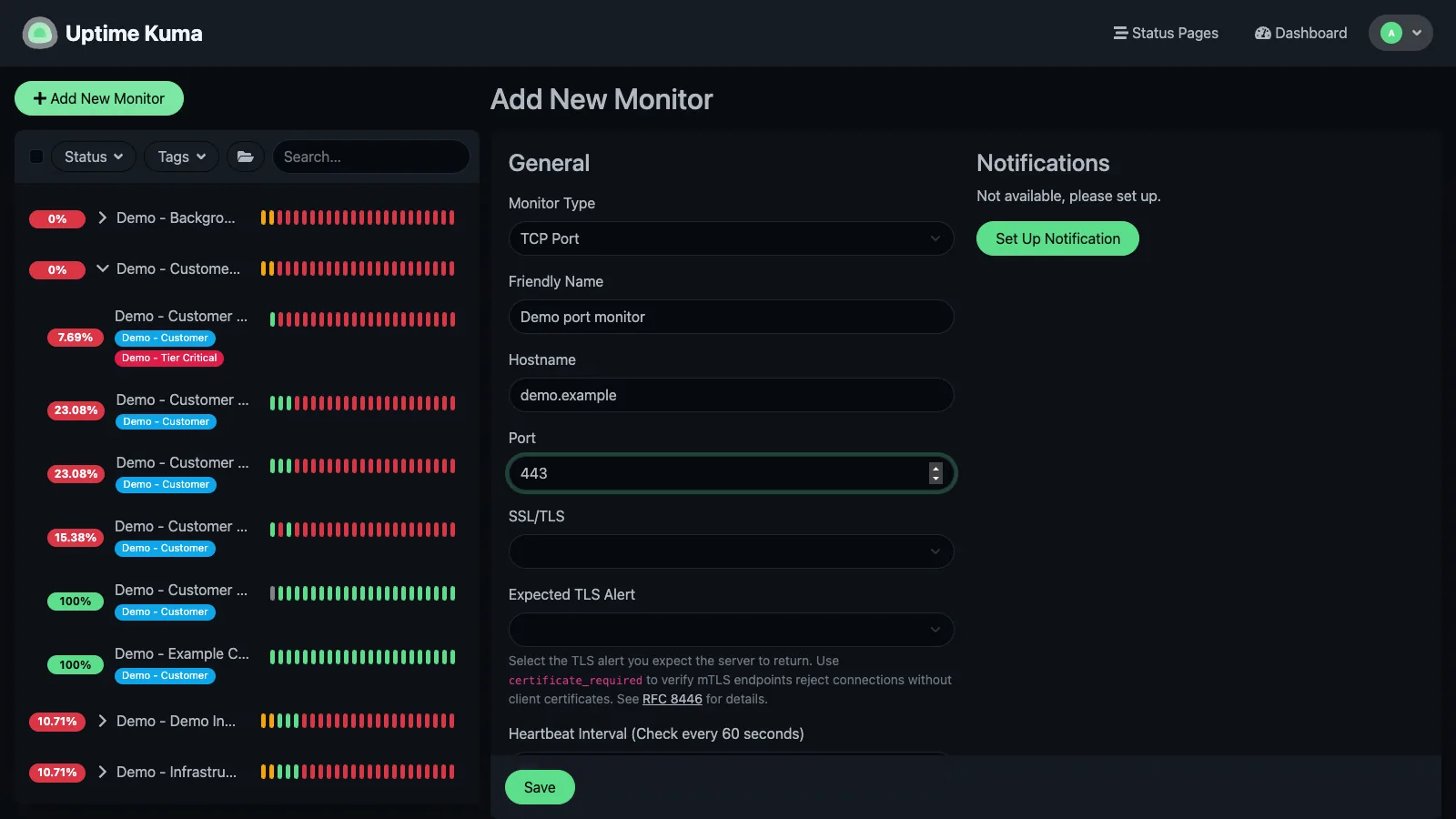Click the Uptime Kuma title text
Image resolution: width=1456 pixels, height=819 pixels.
click(x=134, y=34)
